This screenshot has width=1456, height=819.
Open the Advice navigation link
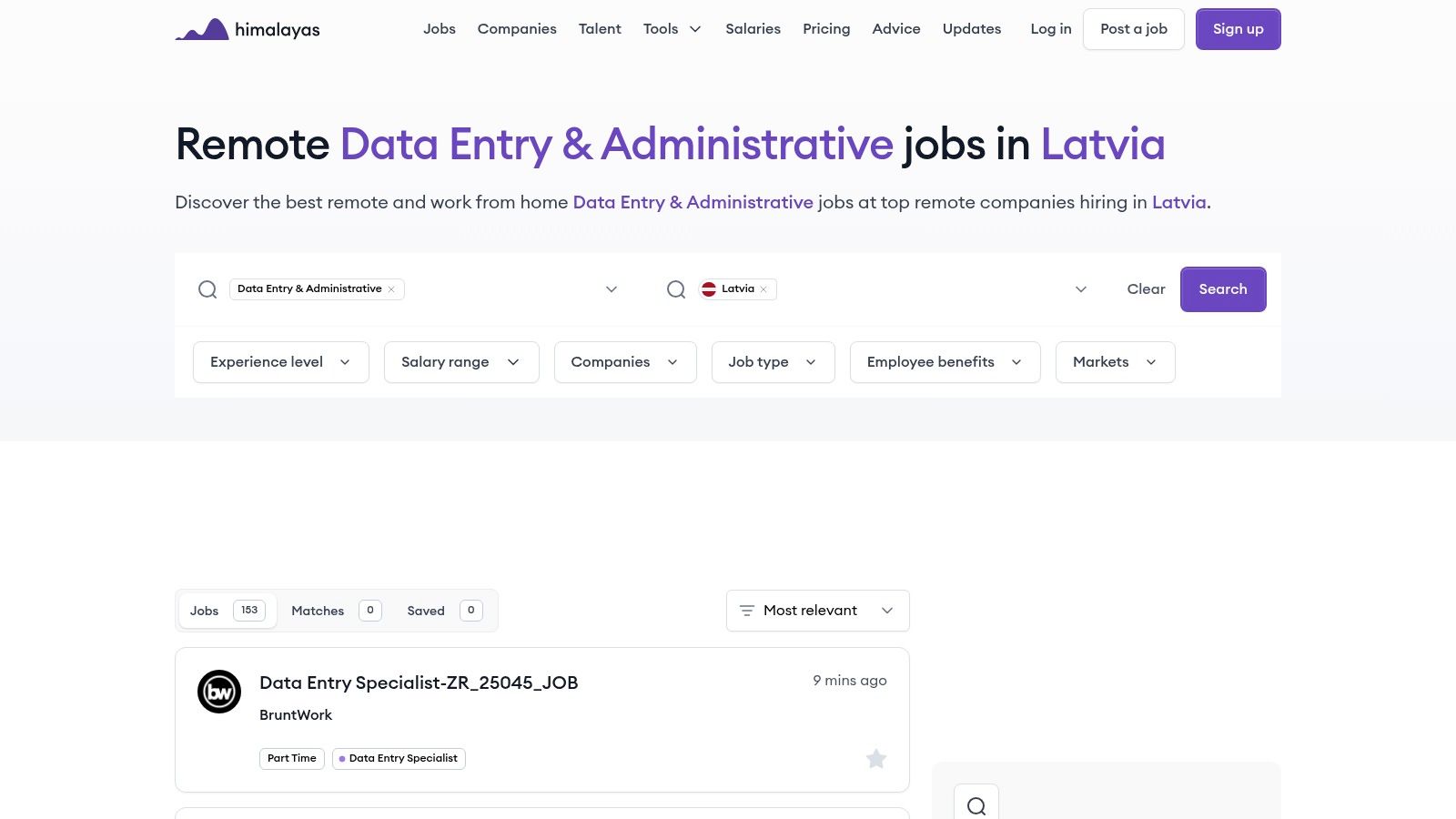tap(896, 29)
